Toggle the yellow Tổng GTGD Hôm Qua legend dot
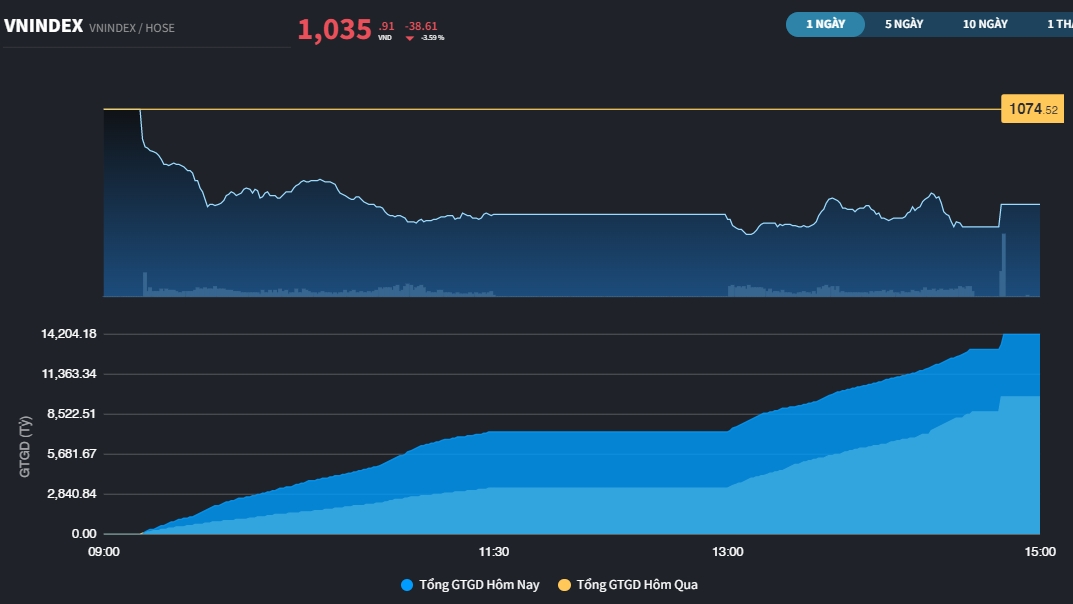The image size is (1073, 604). coord(564,585)
